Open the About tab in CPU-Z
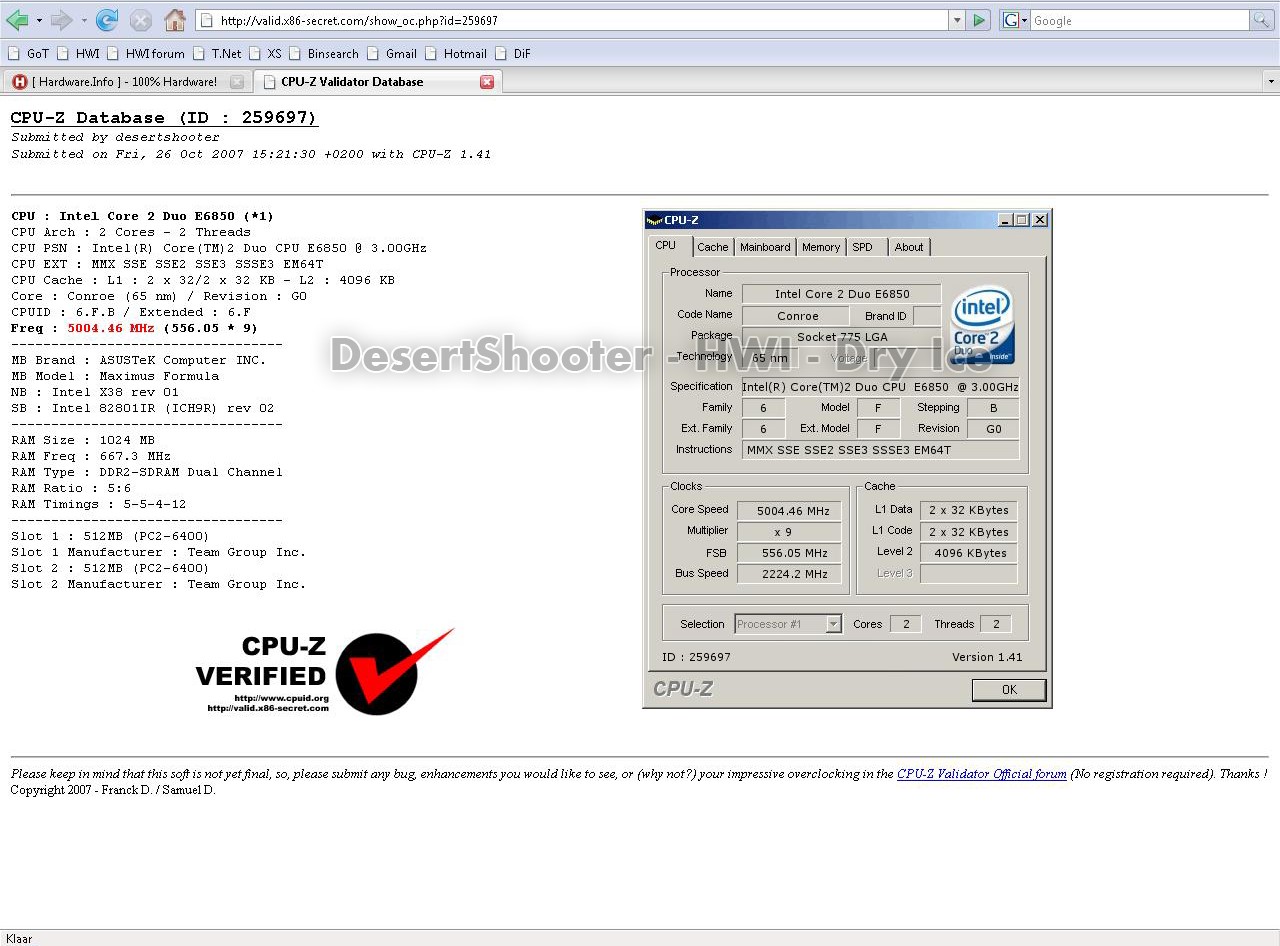 [x=909, y=247]
